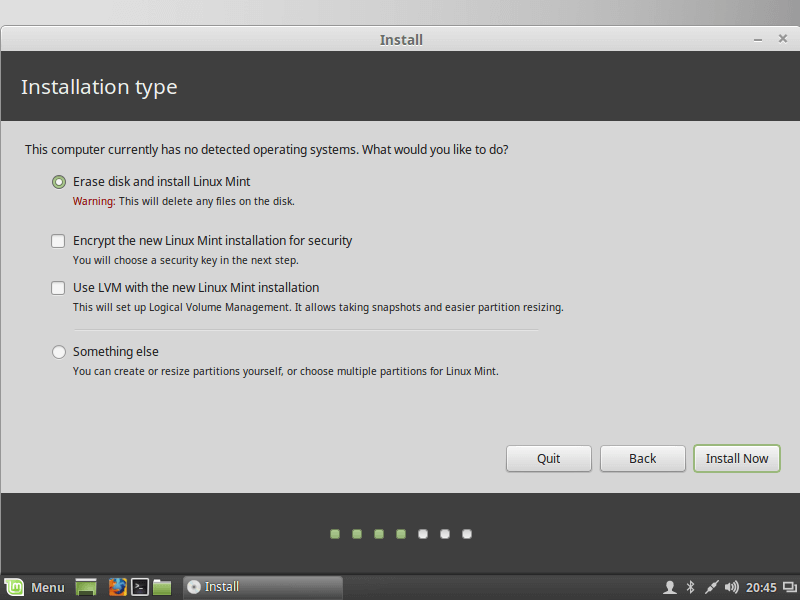Enable encryption for the new installation

59,241
